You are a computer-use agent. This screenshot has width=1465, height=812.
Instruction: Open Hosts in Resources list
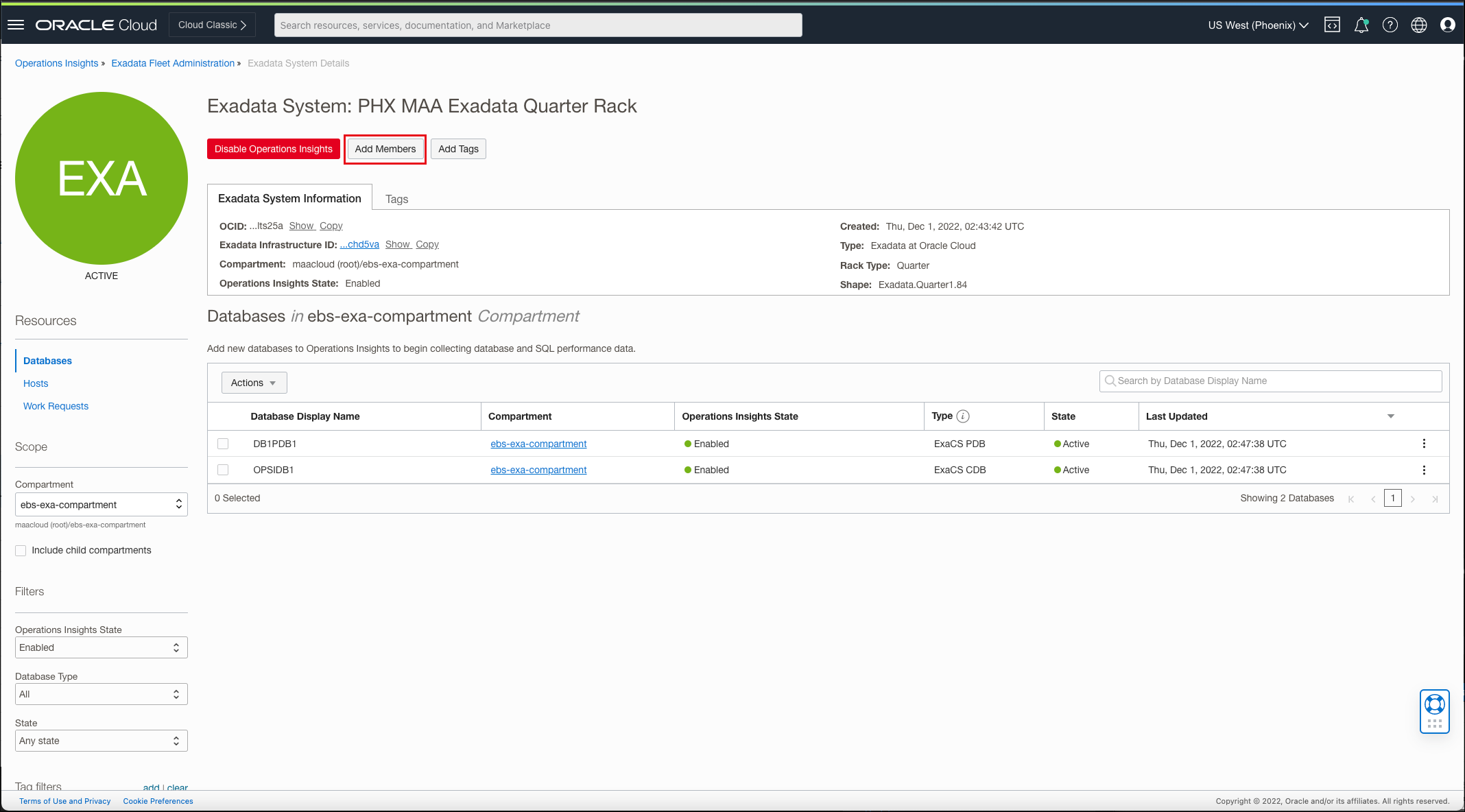36,383
